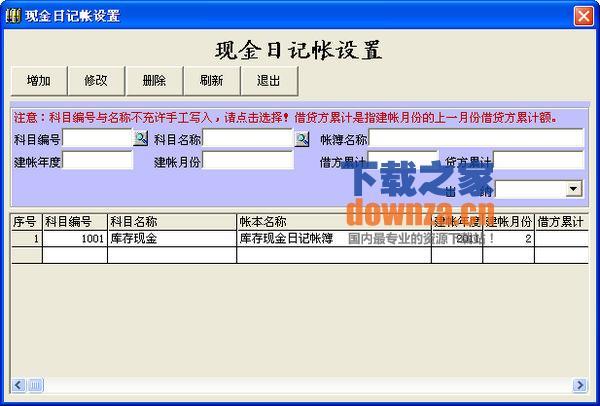The width and height of the screenshot is (600, 406).
Task: Select the 科目名称 table column header
Action: tap(172, 222)
